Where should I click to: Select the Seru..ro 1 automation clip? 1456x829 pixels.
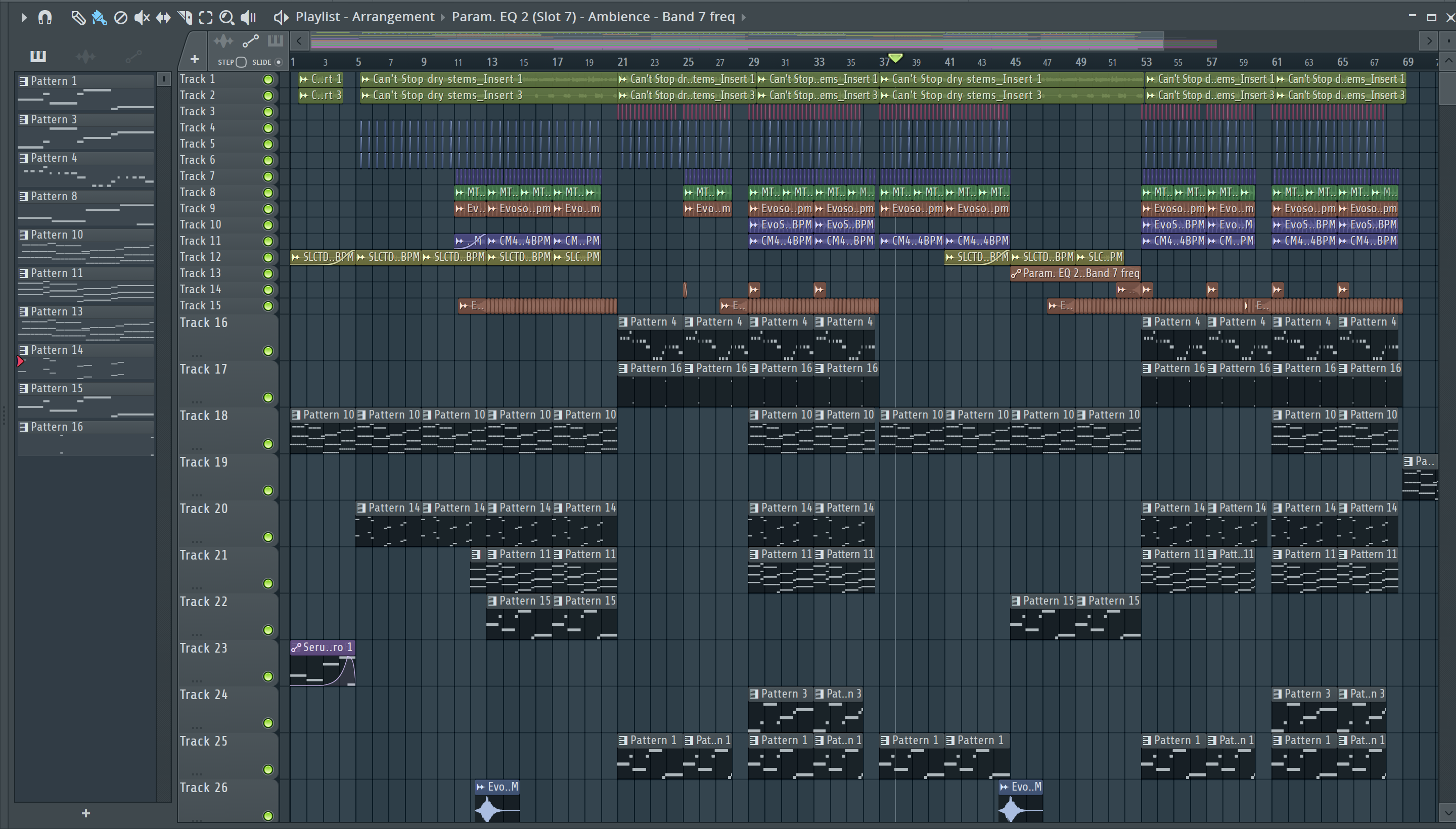click(x=322, y=663)
